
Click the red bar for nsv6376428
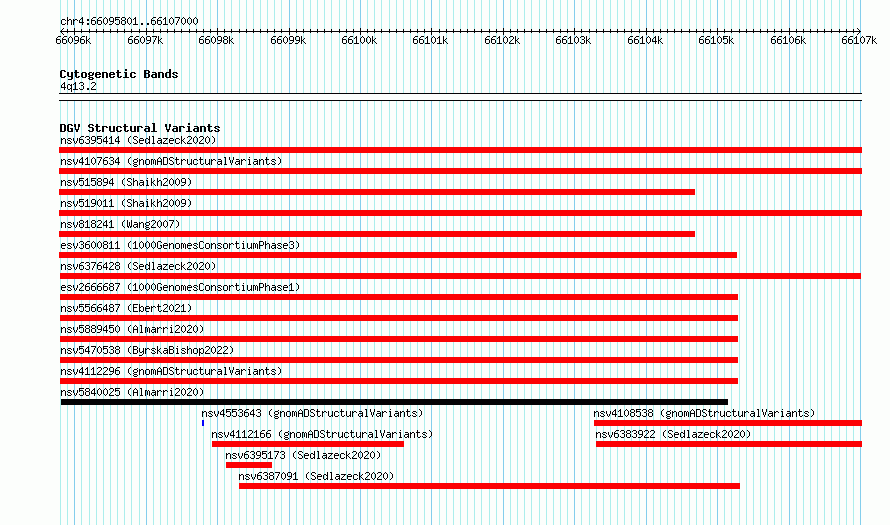pos(460,276)
